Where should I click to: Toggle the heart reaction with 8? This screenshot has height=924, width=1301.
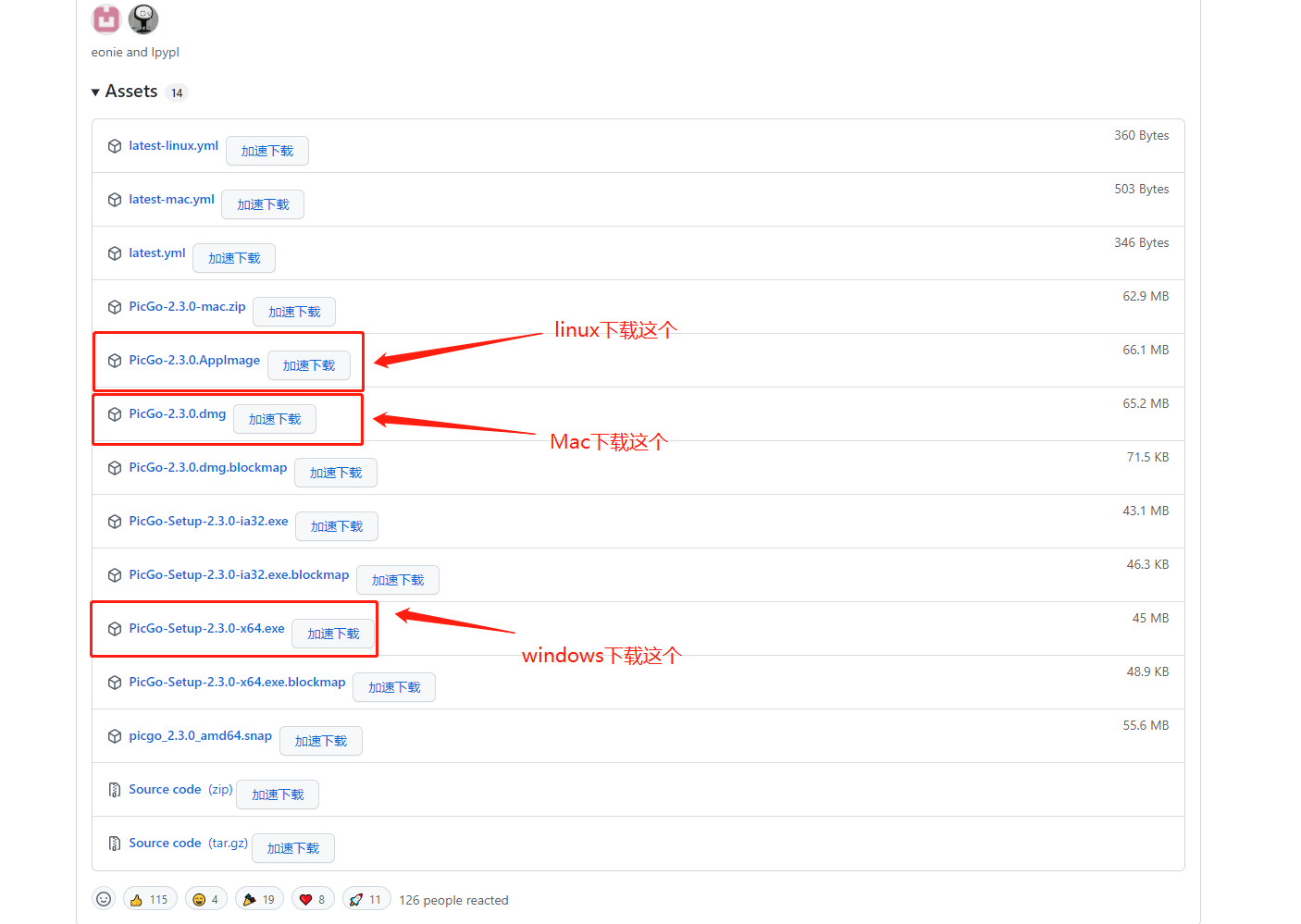click(313, 899)
